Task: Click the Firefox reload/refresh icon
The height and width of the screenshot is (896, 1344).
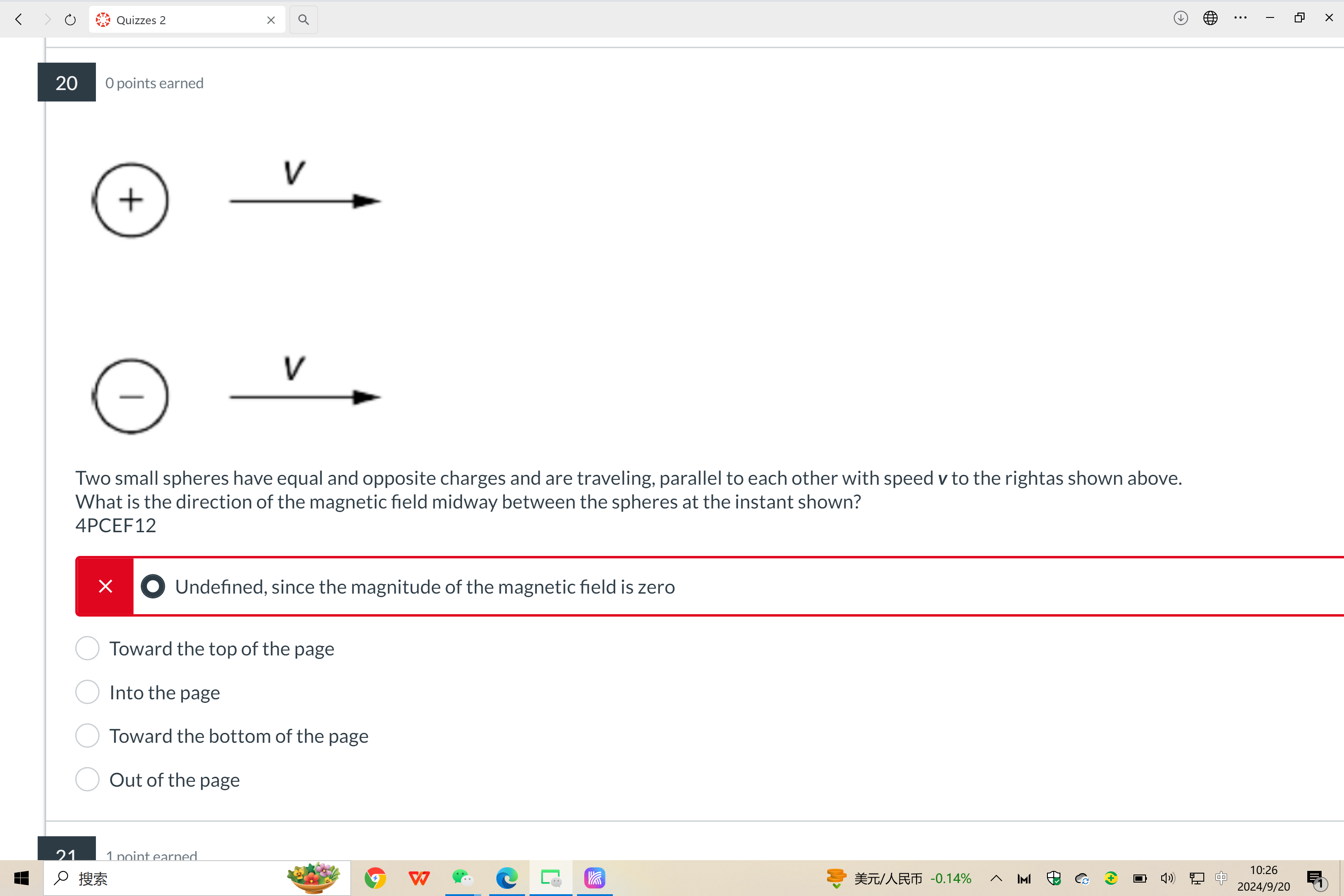Action: coord(70,19)
